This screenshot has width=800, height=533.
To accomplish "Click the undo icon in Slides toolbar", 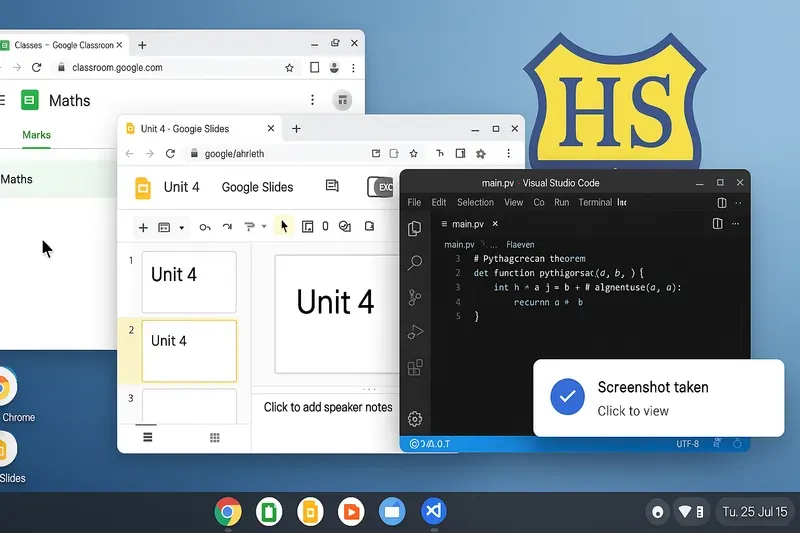I will click(205, 227).
